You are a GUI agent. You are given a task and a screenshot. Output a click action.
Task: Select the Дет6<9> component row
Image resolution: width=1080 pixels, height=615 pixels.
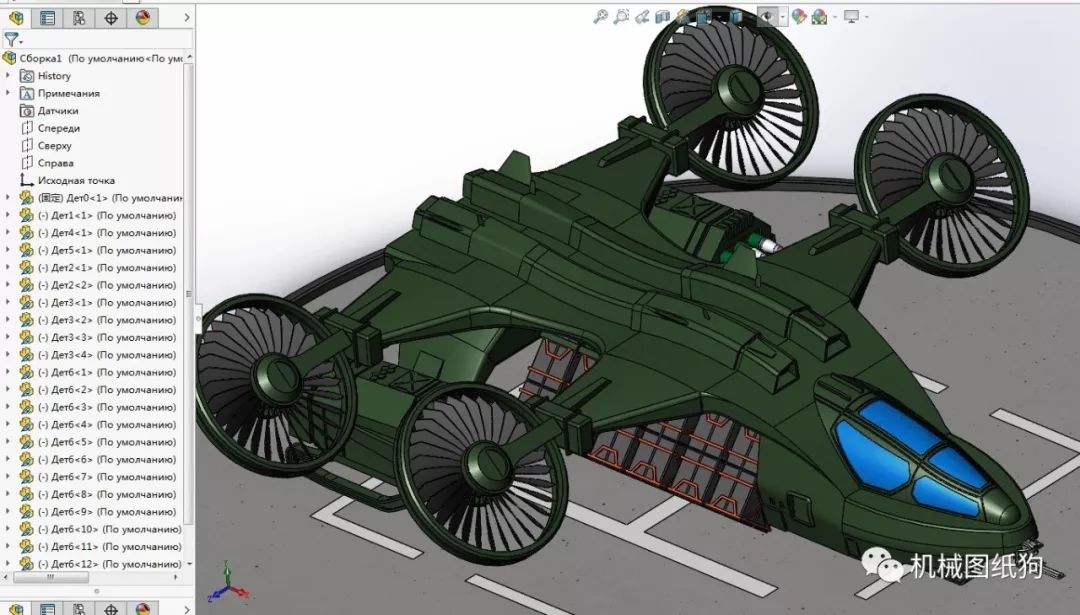[x=98, y=512]
